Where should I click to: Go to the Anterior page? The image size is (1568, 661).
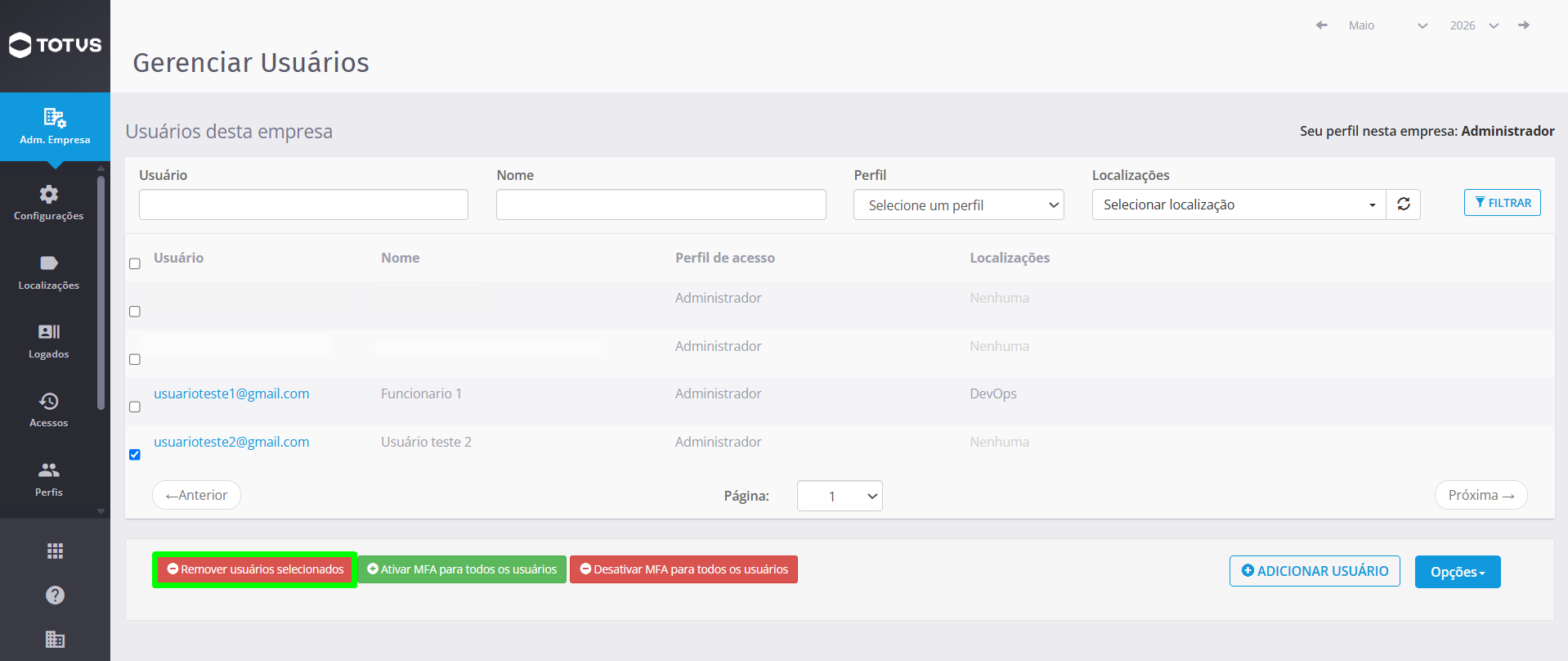(x=196, y=495)
